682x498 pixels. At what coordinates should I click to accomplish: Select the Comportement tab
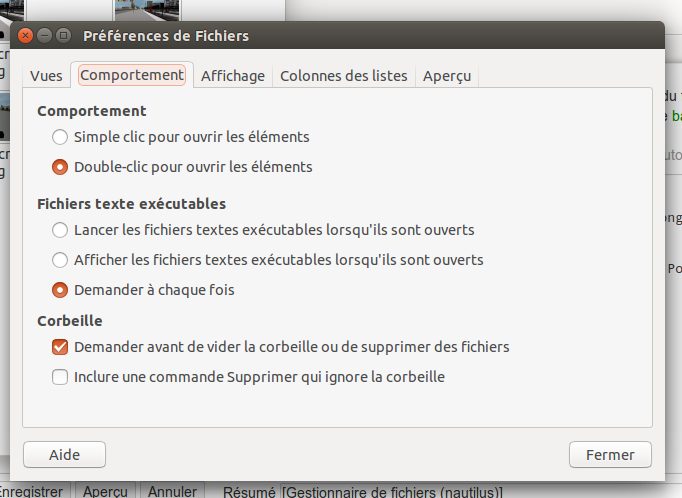pos(132,75)
